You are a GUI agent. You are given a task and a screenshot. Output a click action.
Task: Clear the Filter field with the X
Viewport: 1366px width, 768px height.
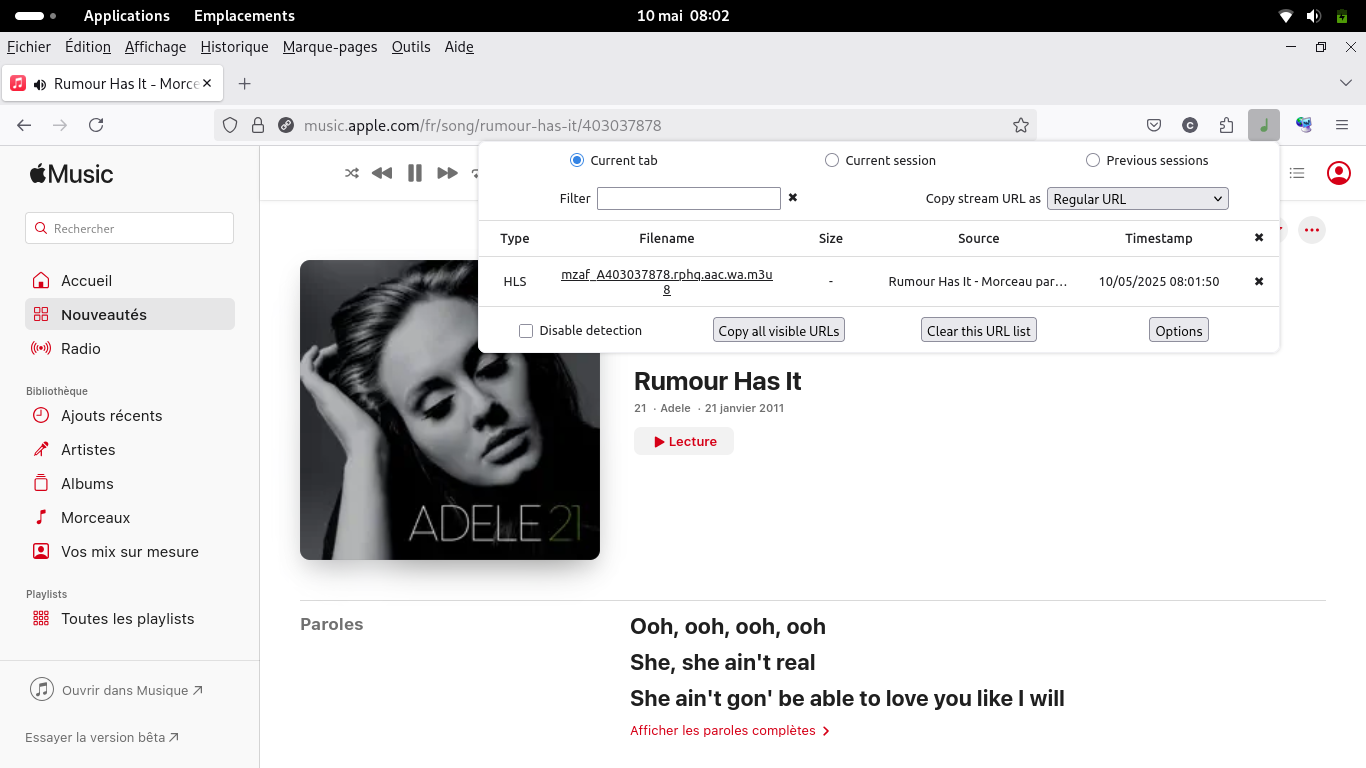793,198
